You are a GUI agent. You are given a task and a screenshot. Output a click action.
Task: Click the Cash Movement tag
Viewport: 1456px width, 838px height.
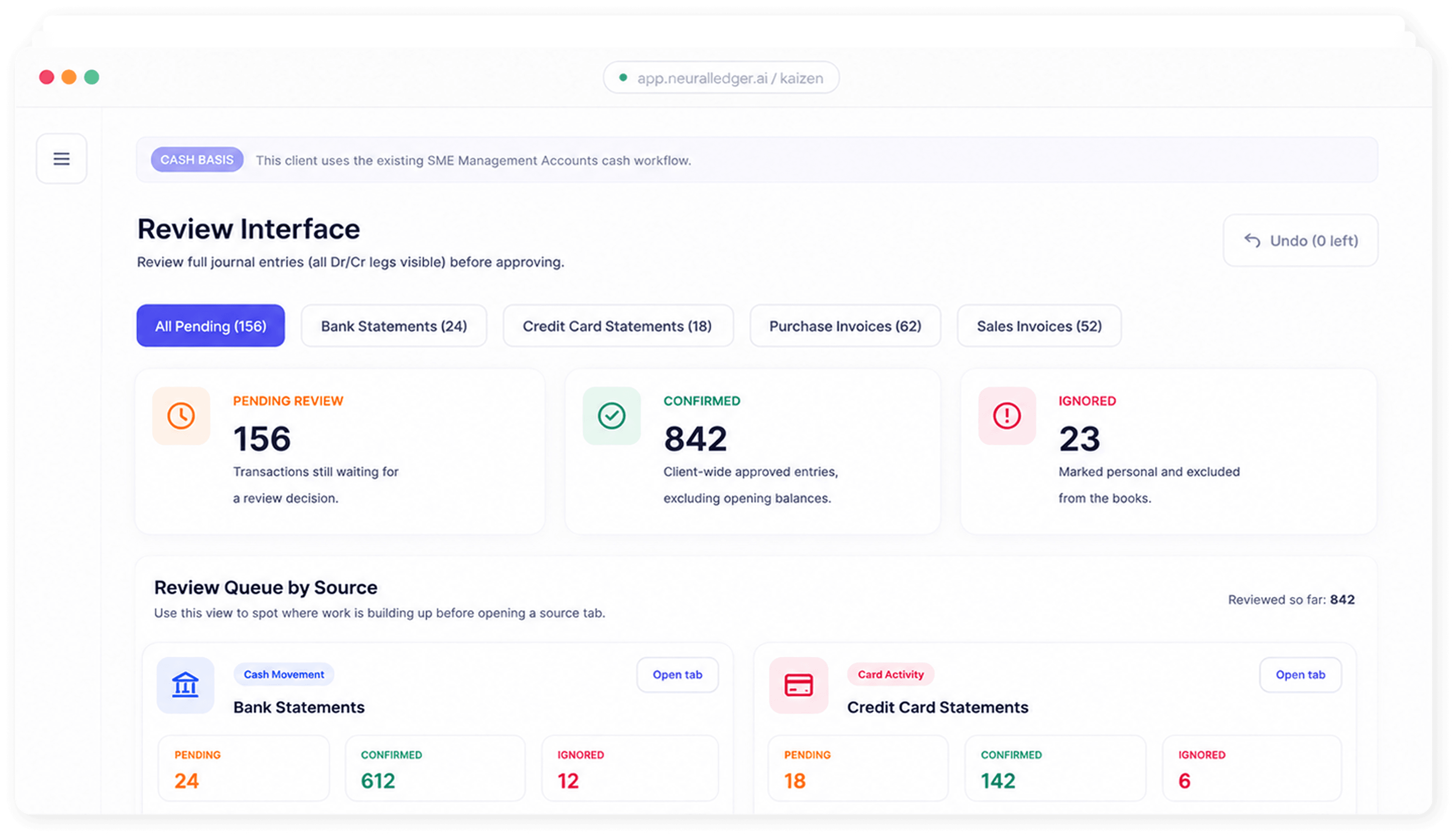(x=284, y=675)
